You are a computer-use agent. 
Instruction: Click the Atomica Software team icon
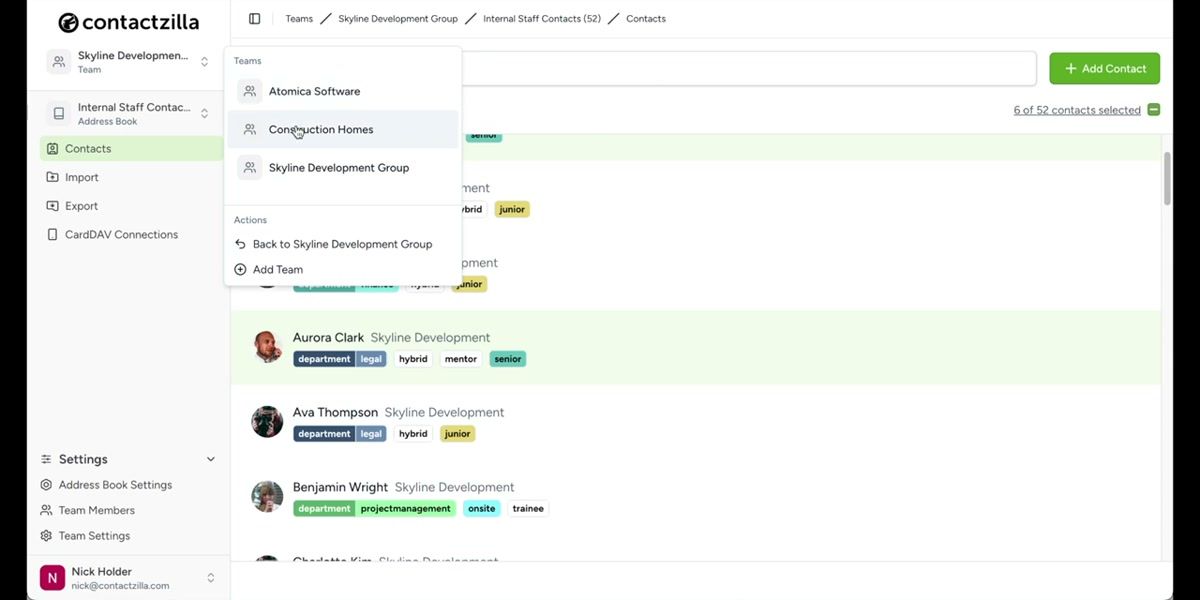[249, 91]
